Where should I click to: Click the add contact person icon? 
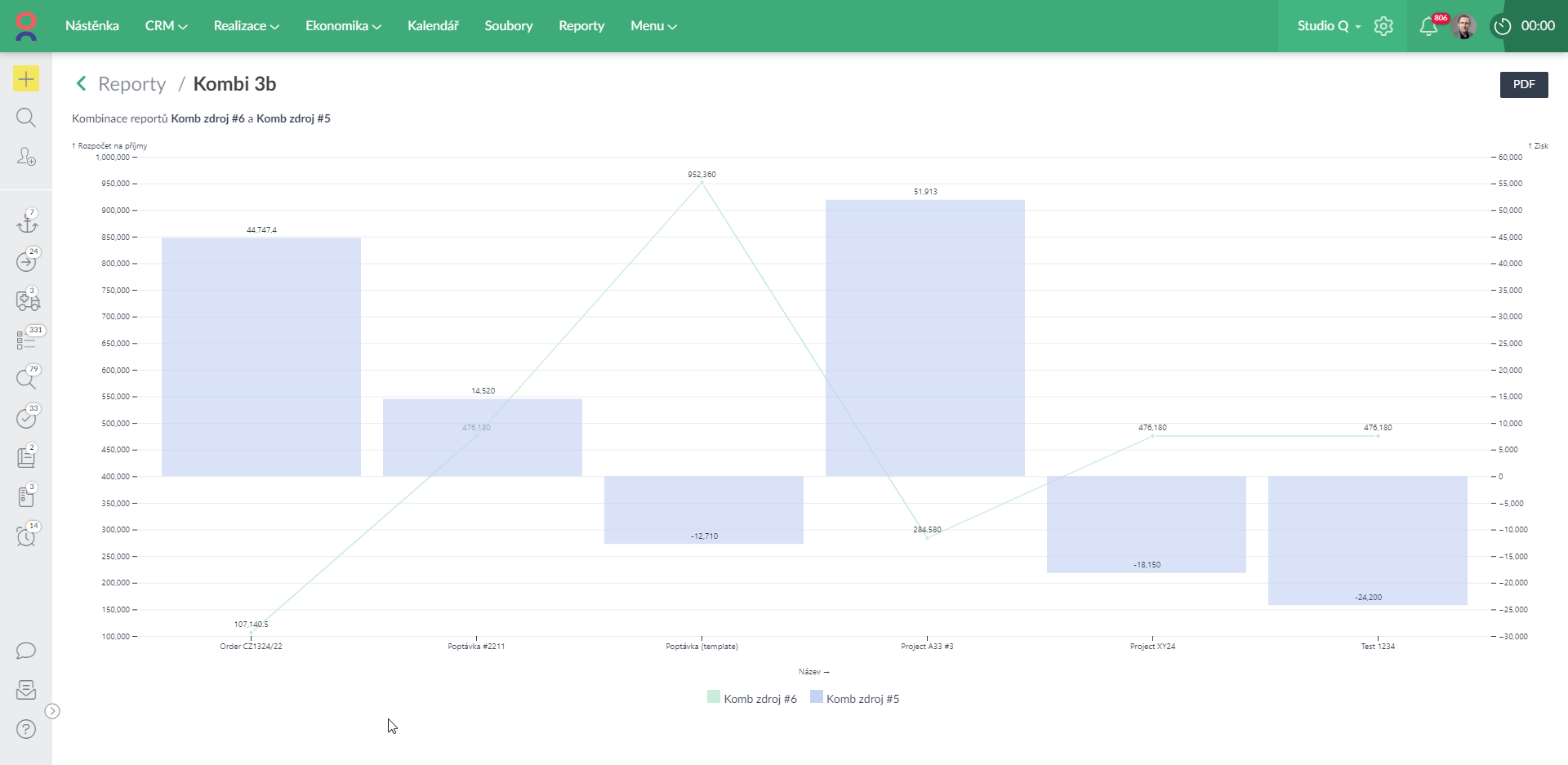pyautogui.click(x=26, y=157)
